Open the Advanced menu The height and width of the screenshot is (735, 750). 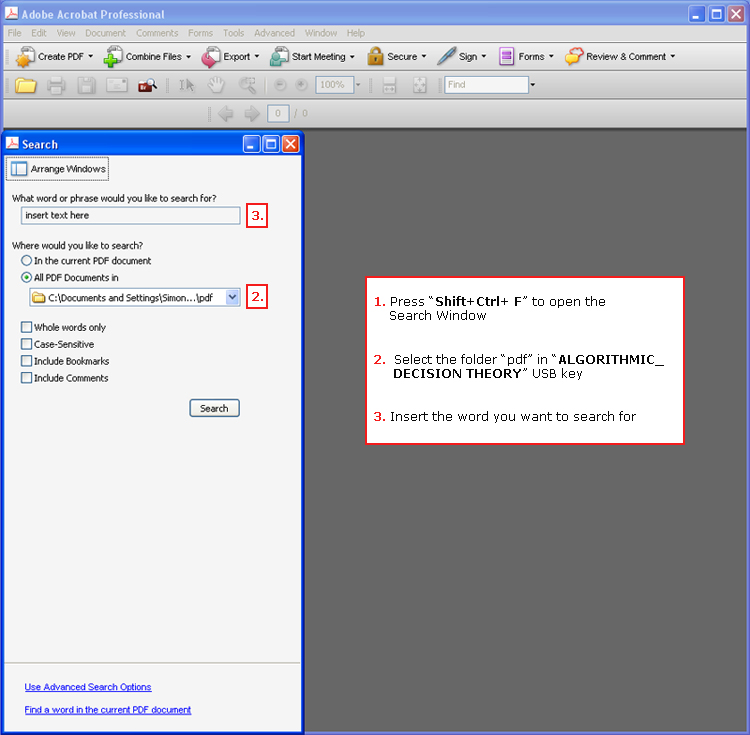(x=274, y=33)
